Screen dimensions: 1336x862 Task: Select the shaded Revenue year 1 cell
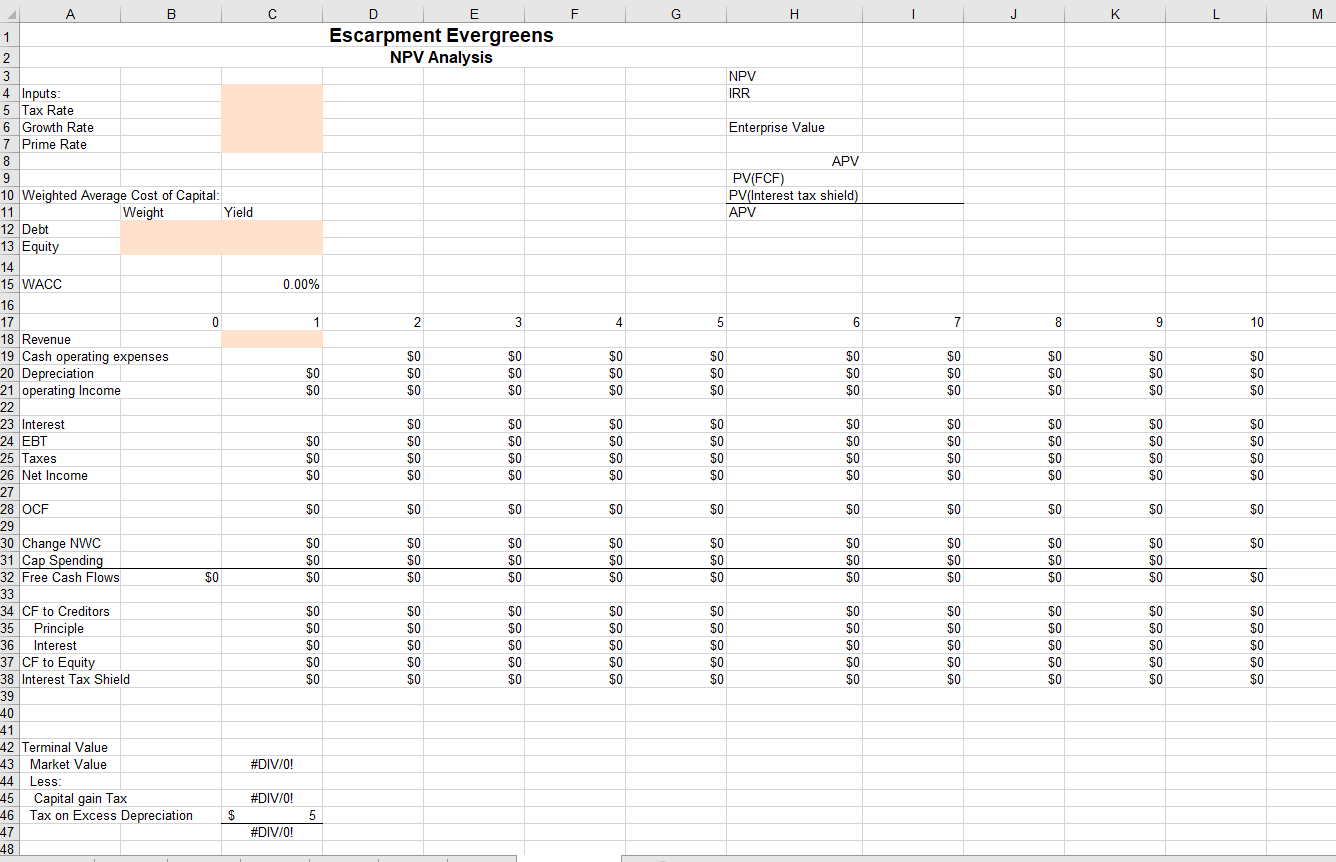click(272, 339)
